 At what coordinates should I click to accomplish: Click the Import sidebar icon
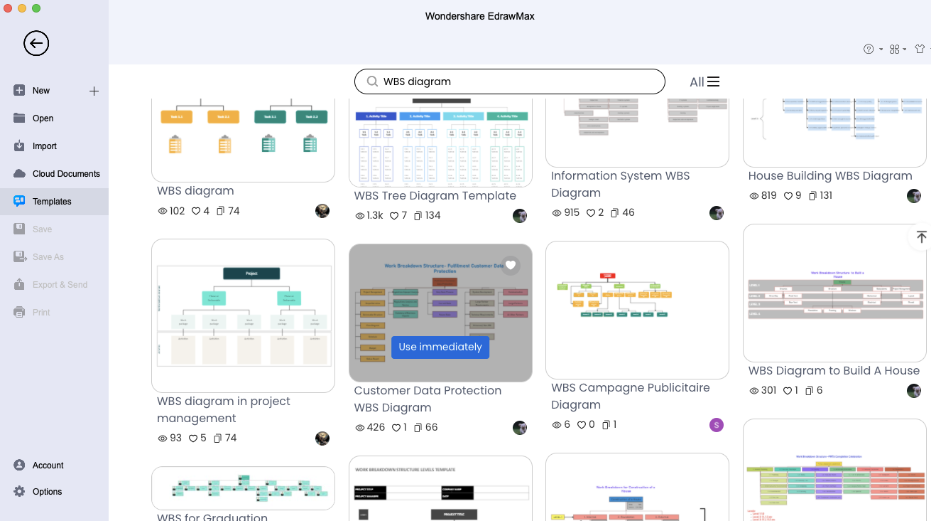pyautogui.click(x=19, y=146)
